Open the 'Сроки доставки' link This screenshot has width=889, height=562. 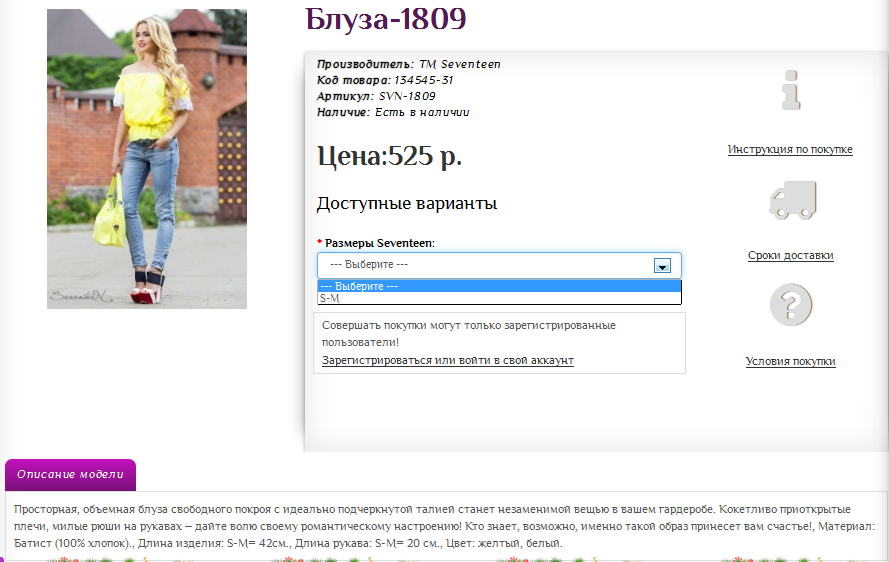coord(790,256)
